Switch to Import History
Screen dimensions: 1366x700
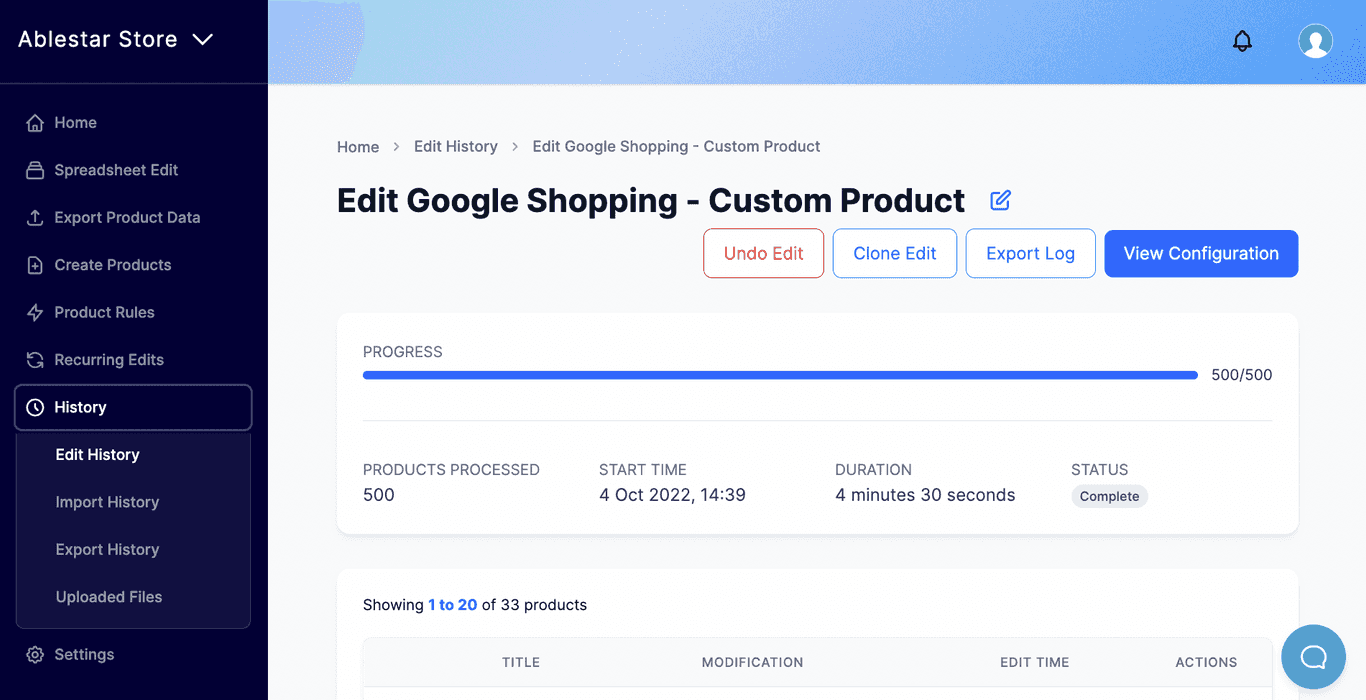107,502
